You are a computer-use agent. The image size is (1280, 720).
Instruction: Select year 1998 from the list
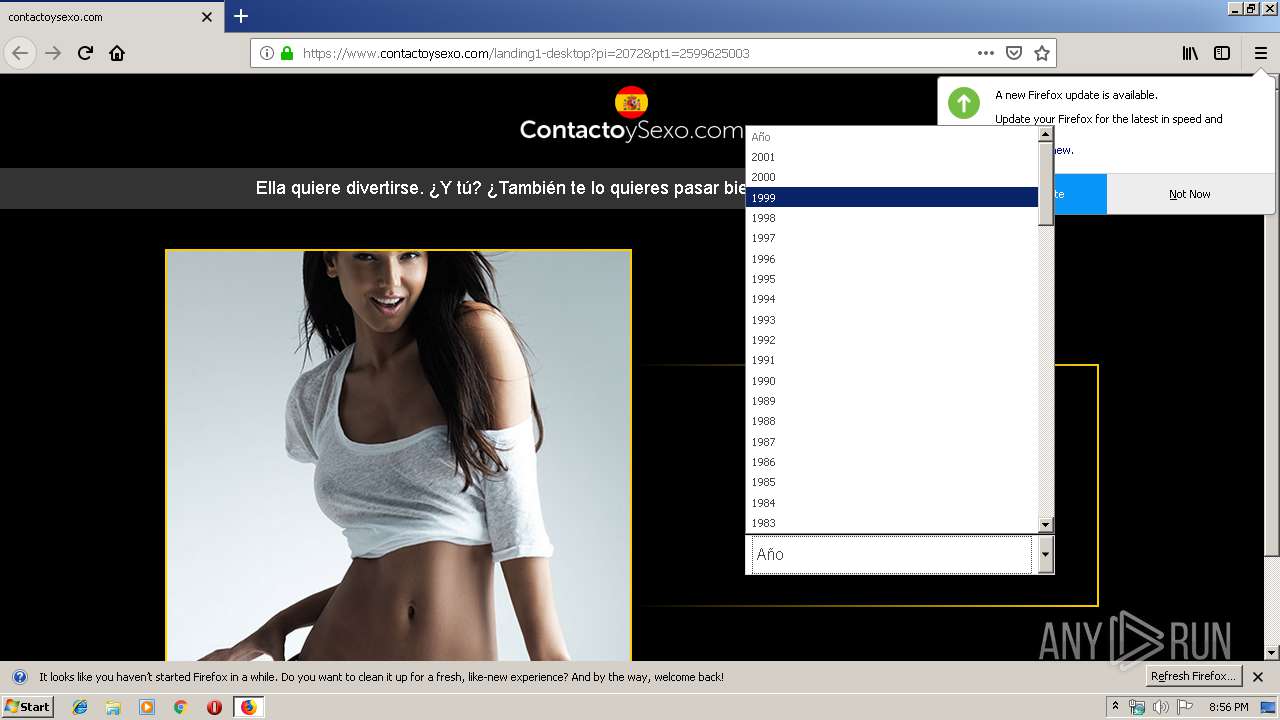click(x=892, y=218)
